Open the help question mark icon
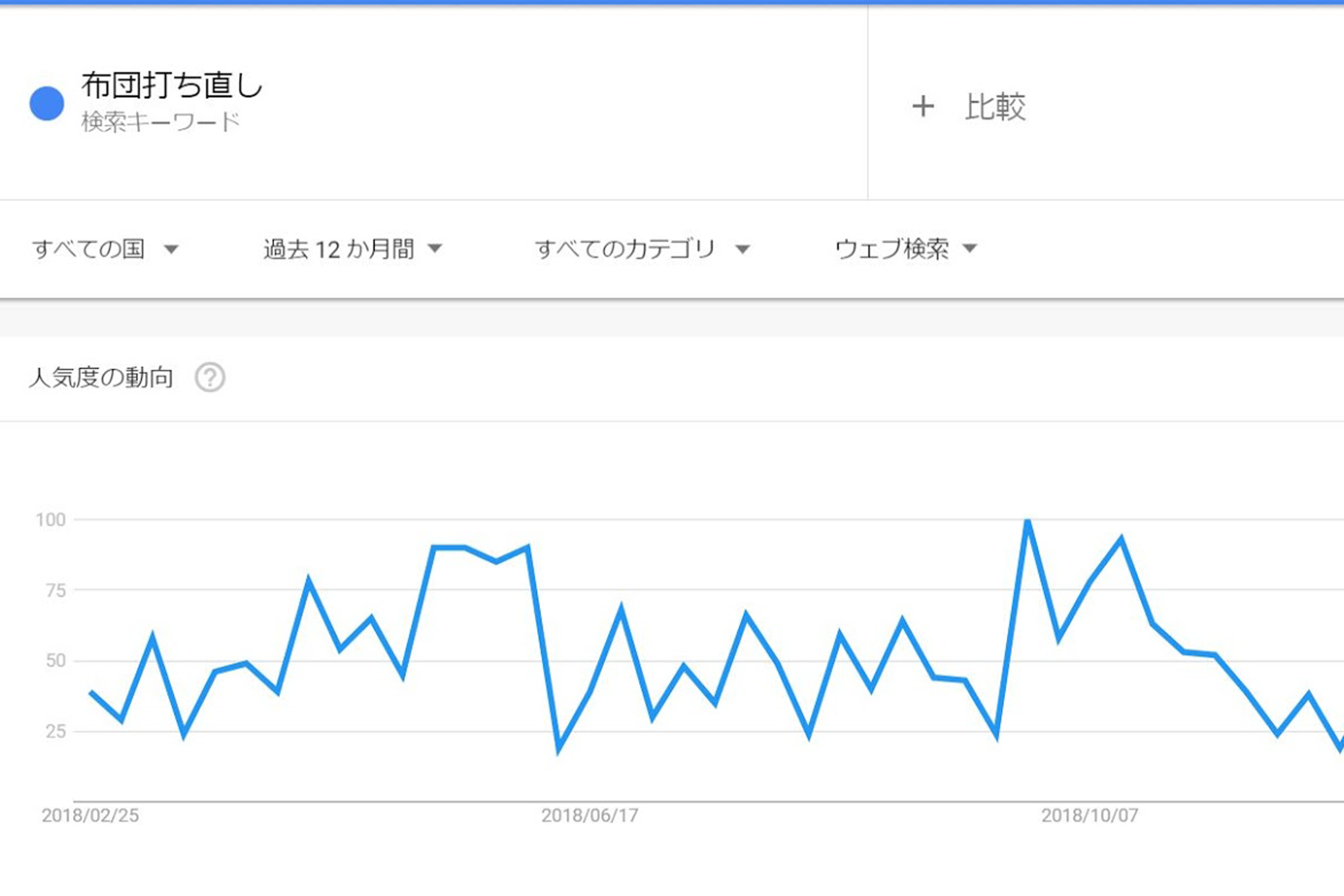The height and width of the screenshot is (896, 1344). [x=210, y=377]
